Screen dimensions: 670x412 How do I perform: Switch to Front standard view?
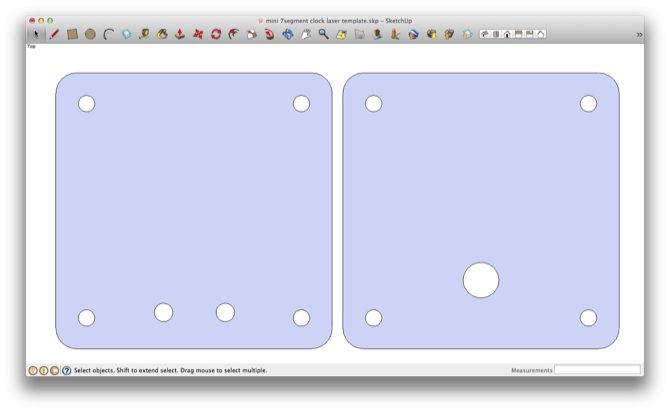(x=507, y=34)
